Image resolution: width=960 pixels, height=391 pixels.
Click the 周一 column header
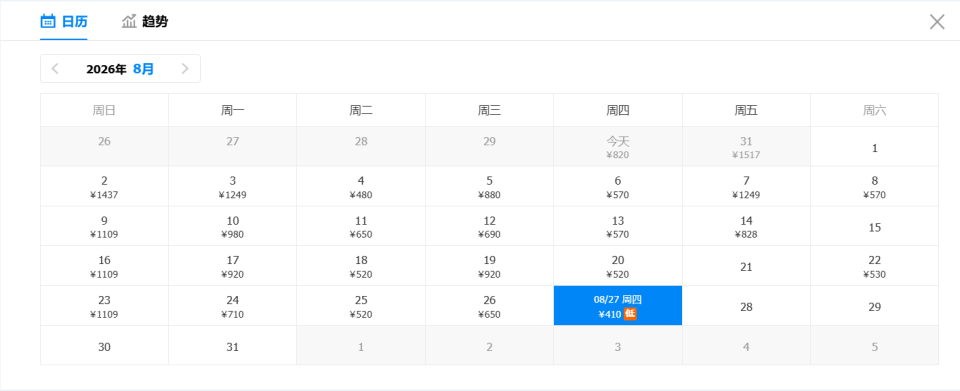233,110
